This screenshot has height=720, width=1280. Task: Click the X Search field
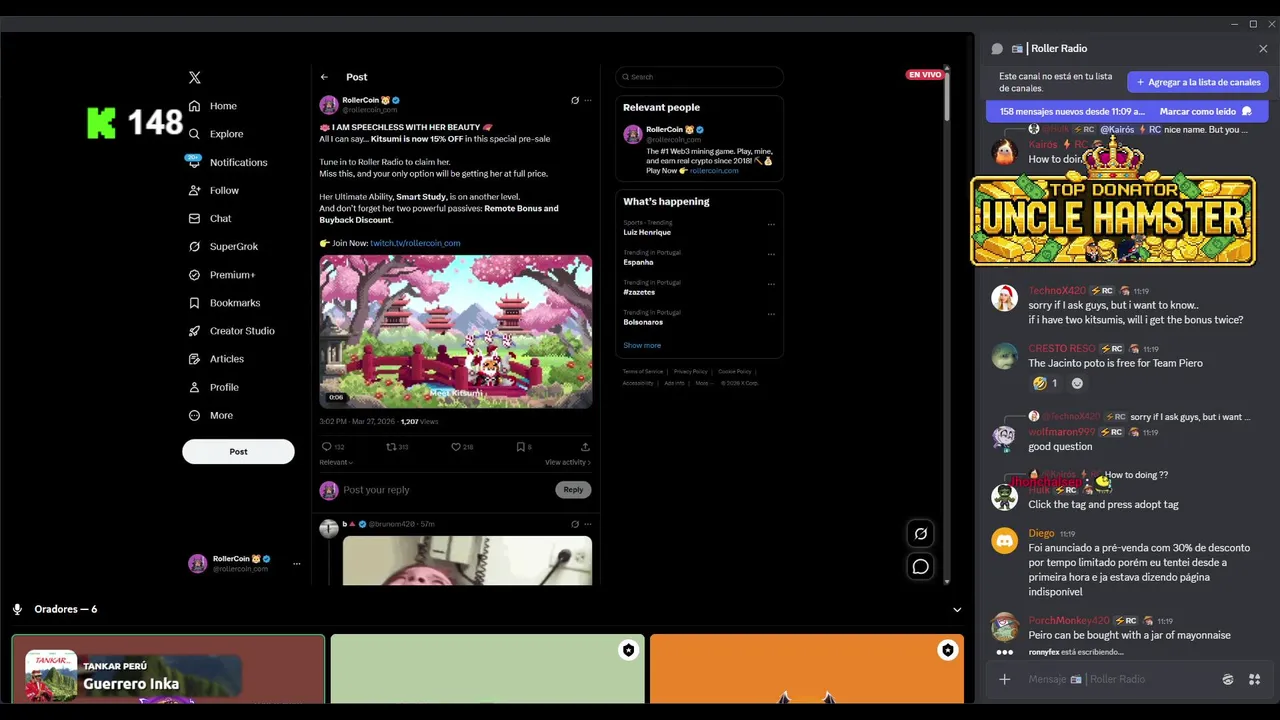pyautogui.click(x=699, y=77)
